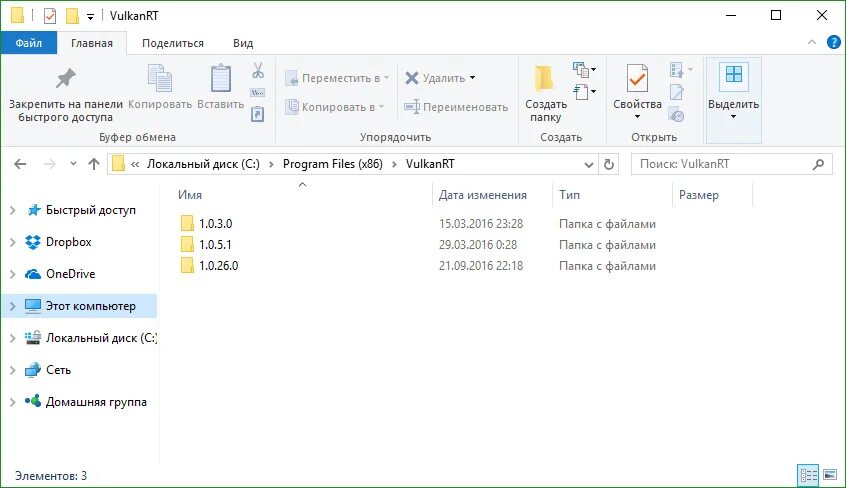Switch to large thumbnails view icon
Image resolution: width=846 pixels, height=488 pixels.
[830, 476]
